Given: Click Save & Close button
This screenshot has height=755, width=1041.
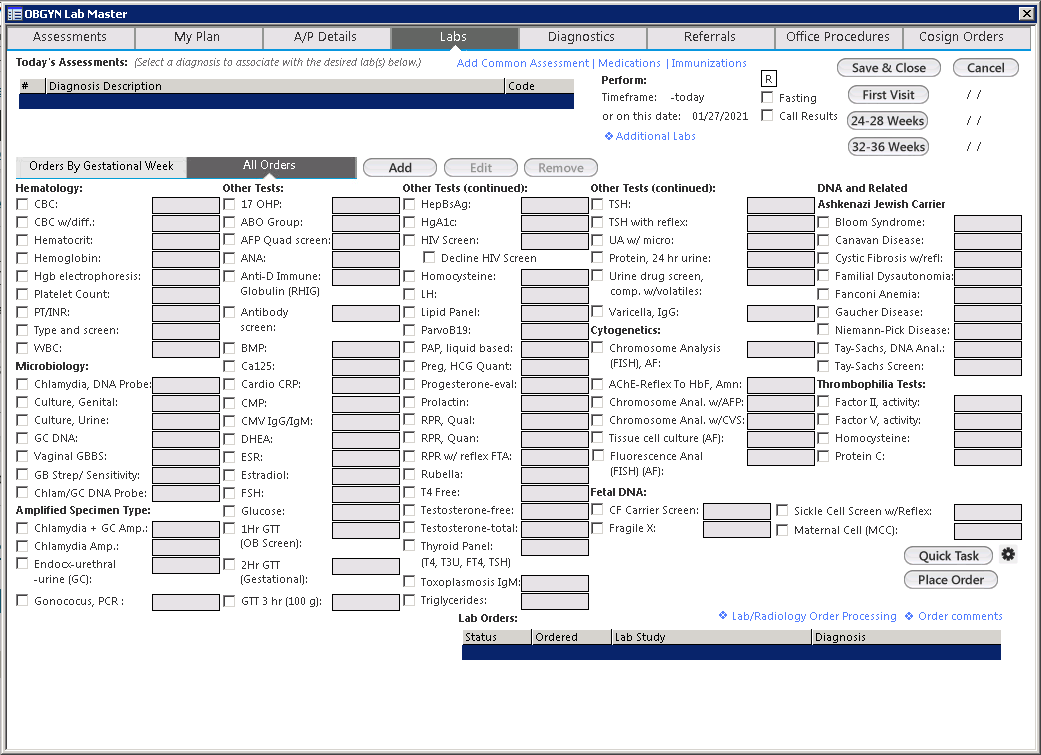Looking at the screenshot, I should [888, 68].
